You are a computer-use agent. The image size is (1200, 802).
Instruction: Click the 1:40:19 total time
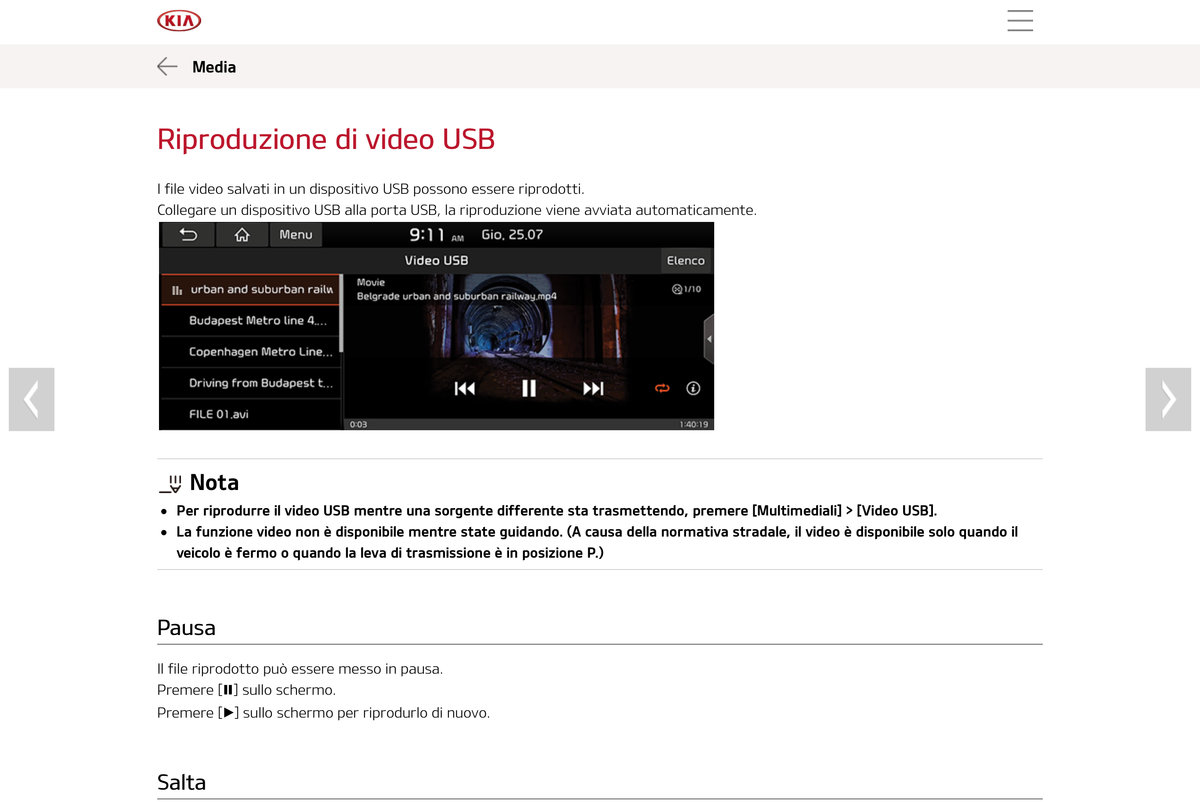point(694,425)
